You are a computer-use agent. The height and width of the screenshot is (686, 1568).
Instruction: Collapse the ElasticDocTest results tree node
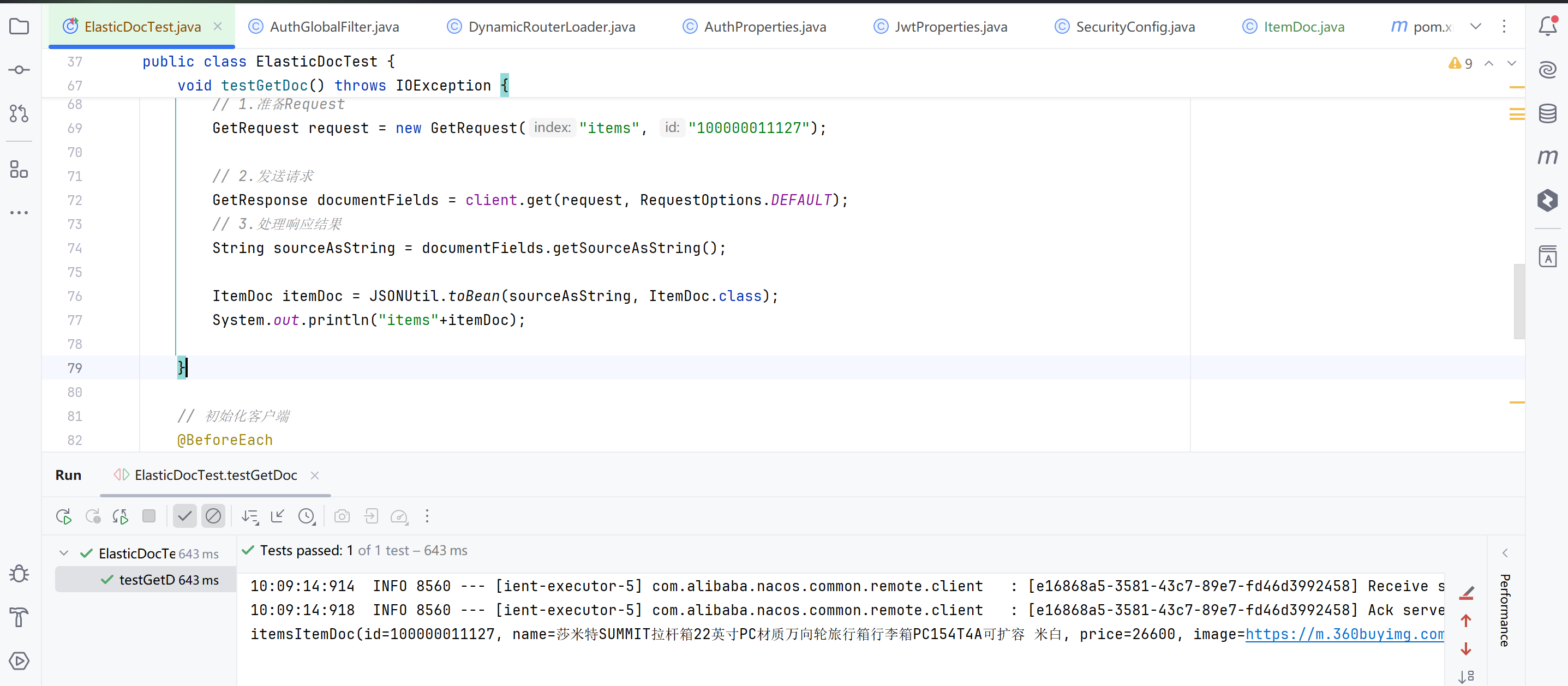[x=64, y=553]
